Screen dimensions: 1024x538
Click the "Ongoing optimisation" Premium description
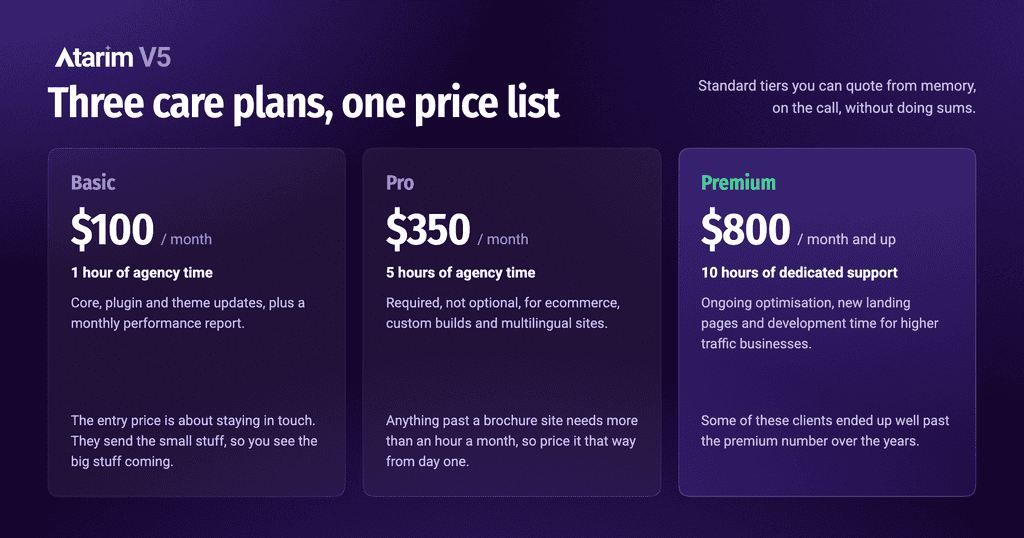point(820,323)
